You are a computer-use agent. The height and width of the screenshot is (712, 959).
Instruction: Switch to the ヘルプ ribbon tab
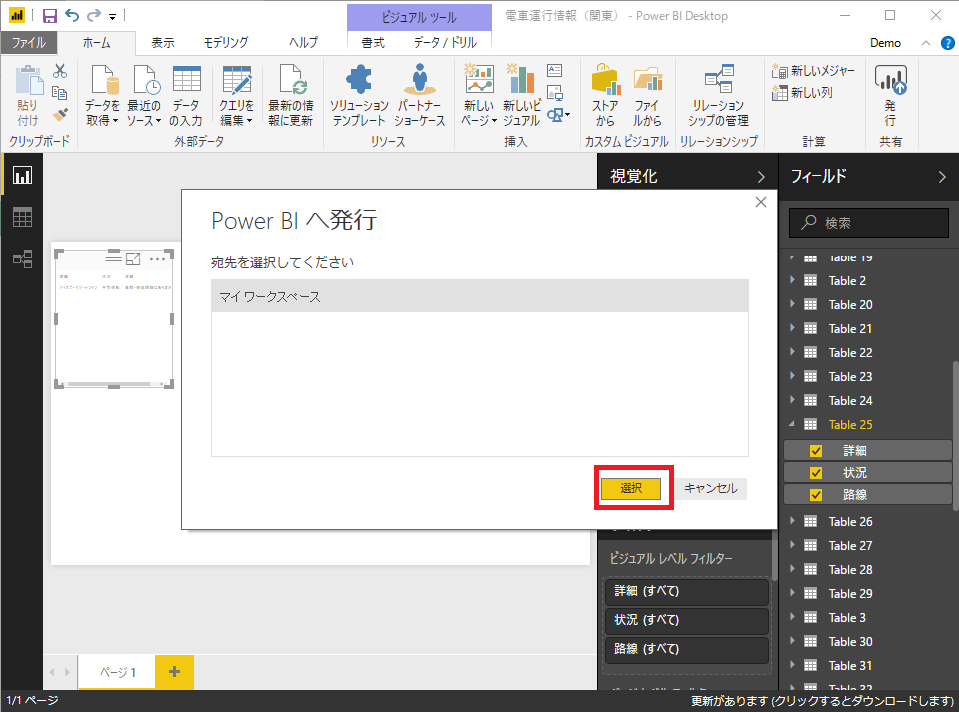click(x=303, y=43)
